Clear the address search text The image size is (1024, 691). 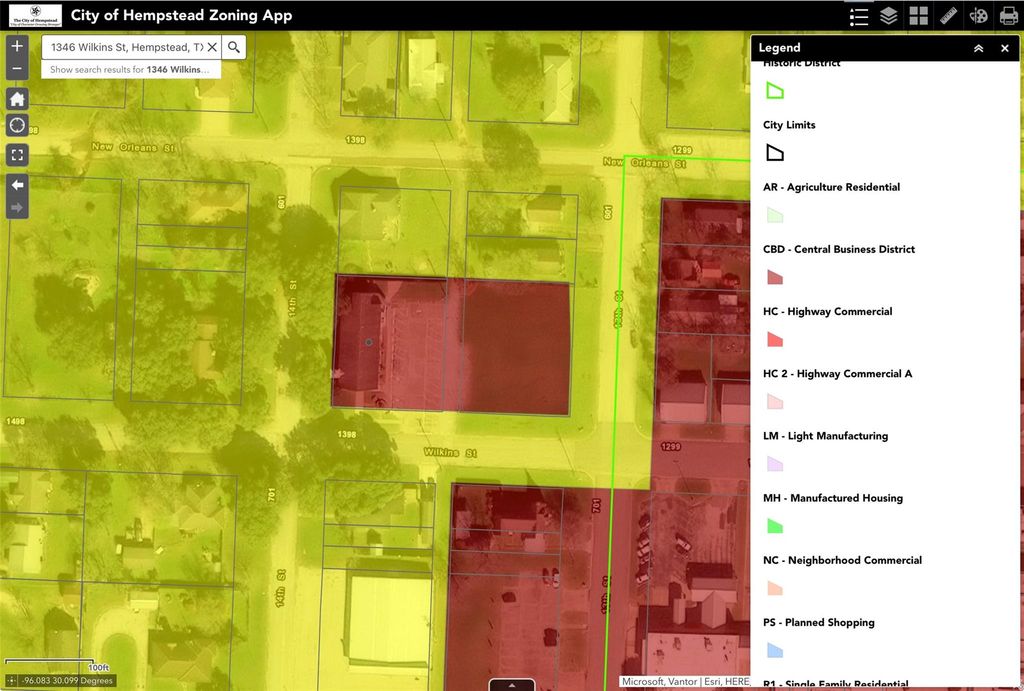212,47
